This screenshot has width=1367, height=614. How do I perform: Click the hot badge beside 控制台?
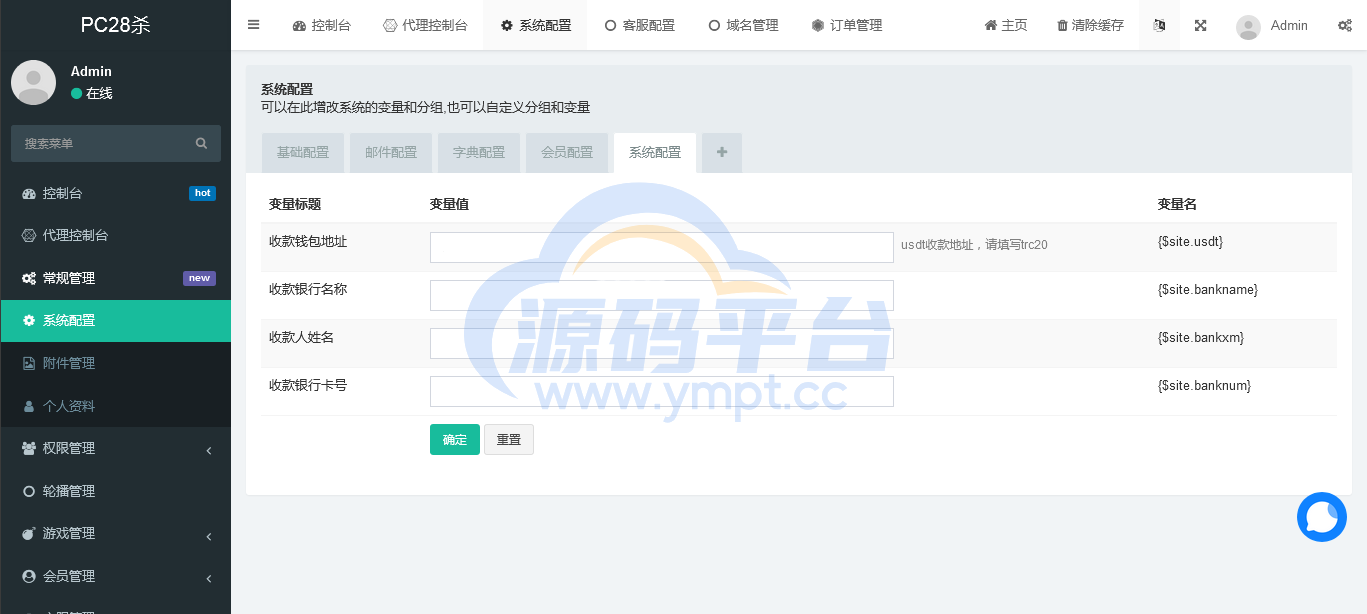point(202,193)
